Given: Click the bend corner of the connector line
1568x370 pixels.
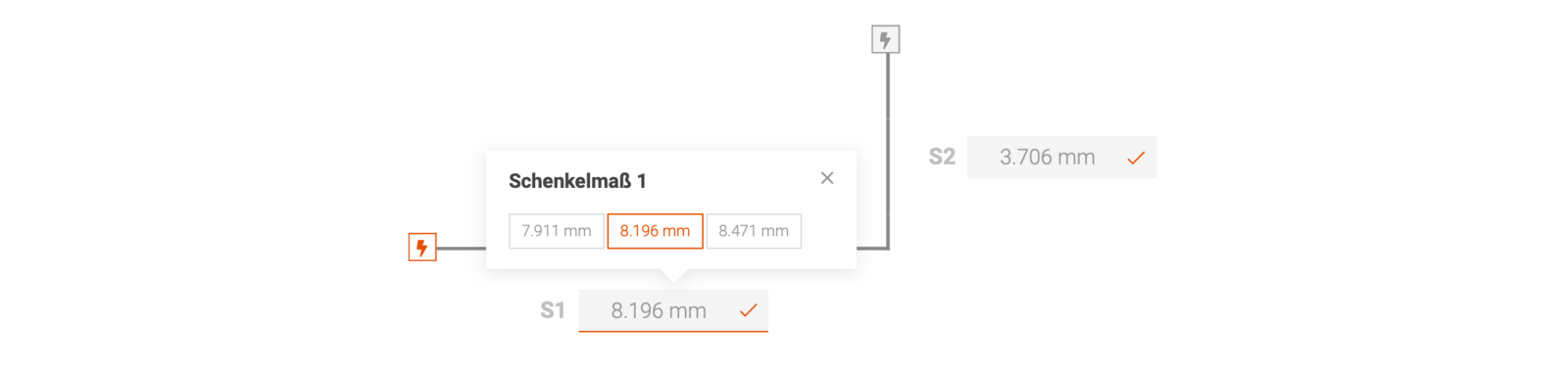Looking at the screenshot, I should (x=887, y=248).
